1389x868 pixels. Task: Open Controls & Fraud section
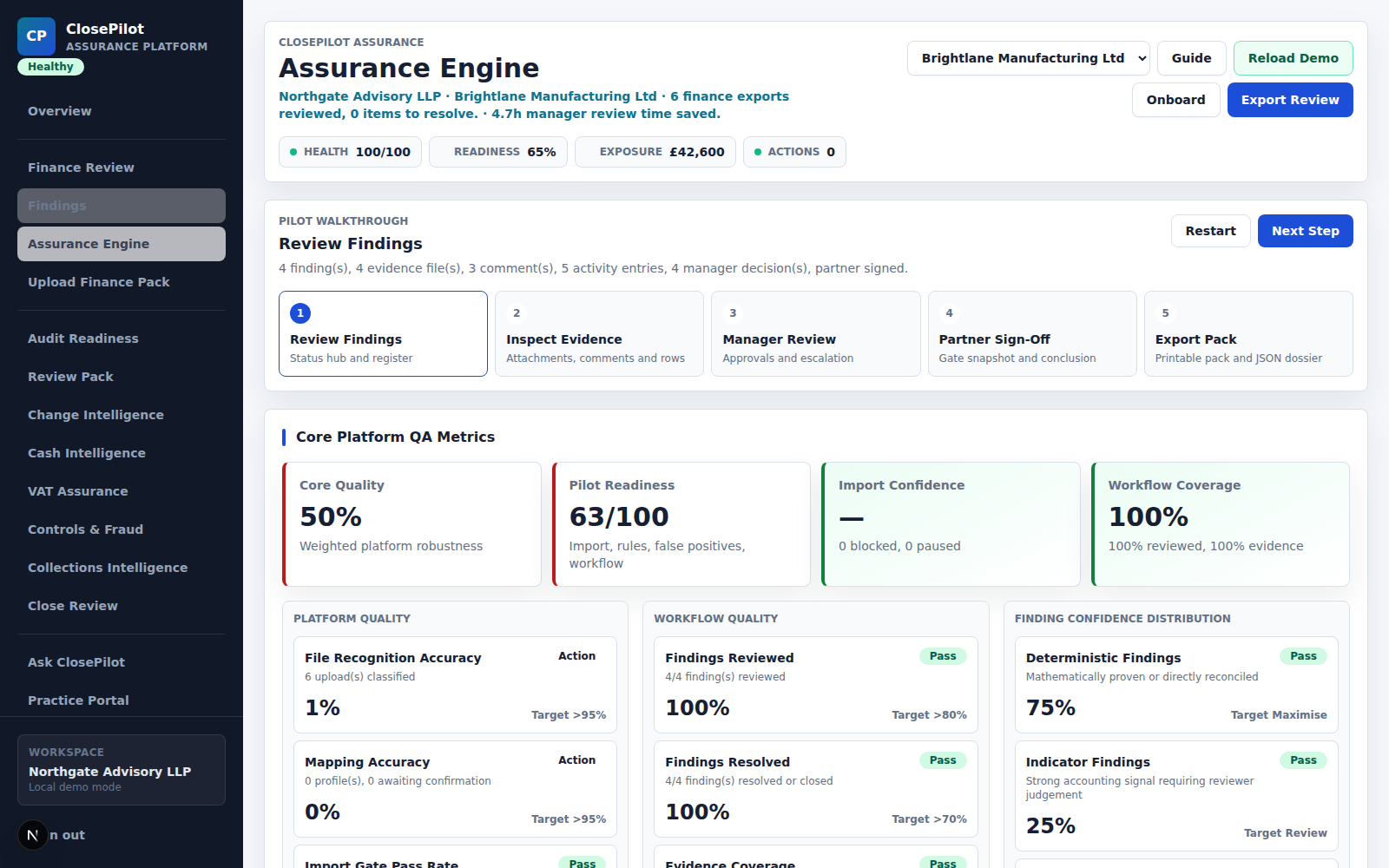122,529
